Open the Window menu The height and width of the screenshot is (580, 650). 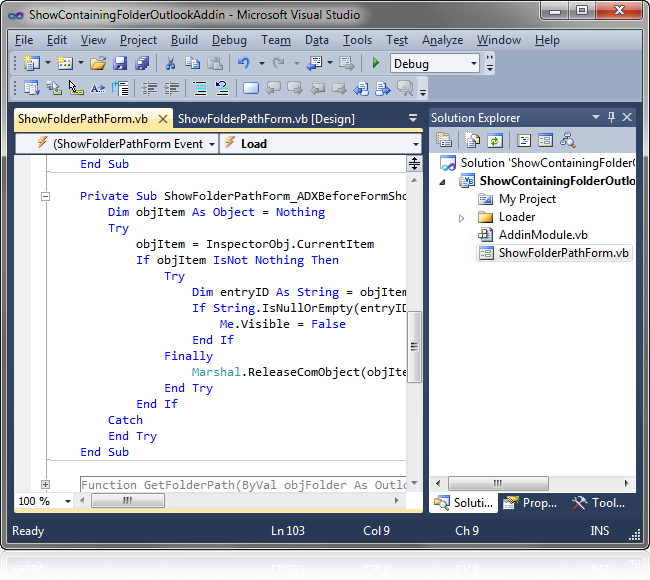pyautogui.click(x=499, y=40)
